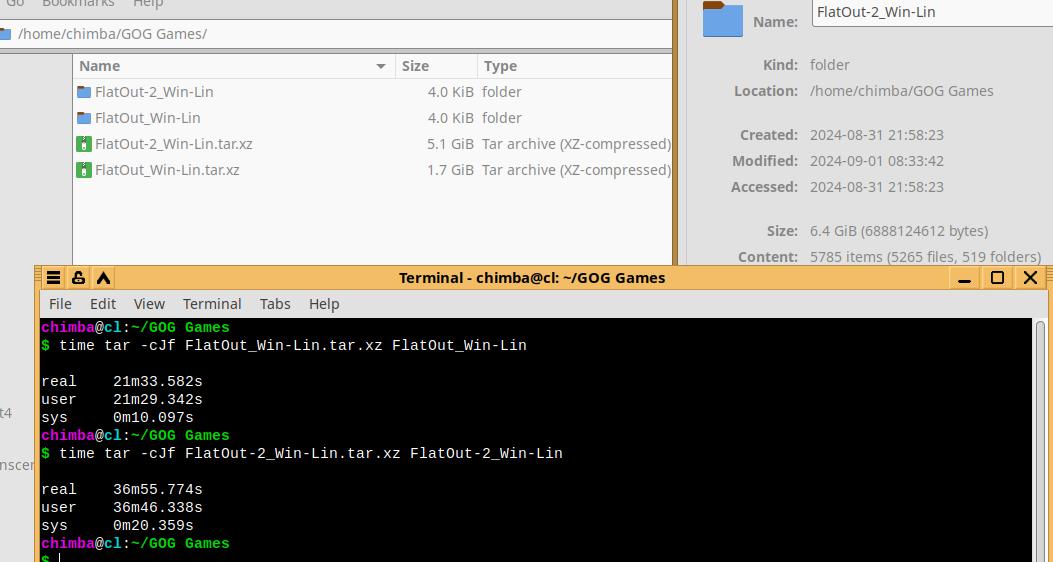Open the terminal window menu icon

(53, 278)
